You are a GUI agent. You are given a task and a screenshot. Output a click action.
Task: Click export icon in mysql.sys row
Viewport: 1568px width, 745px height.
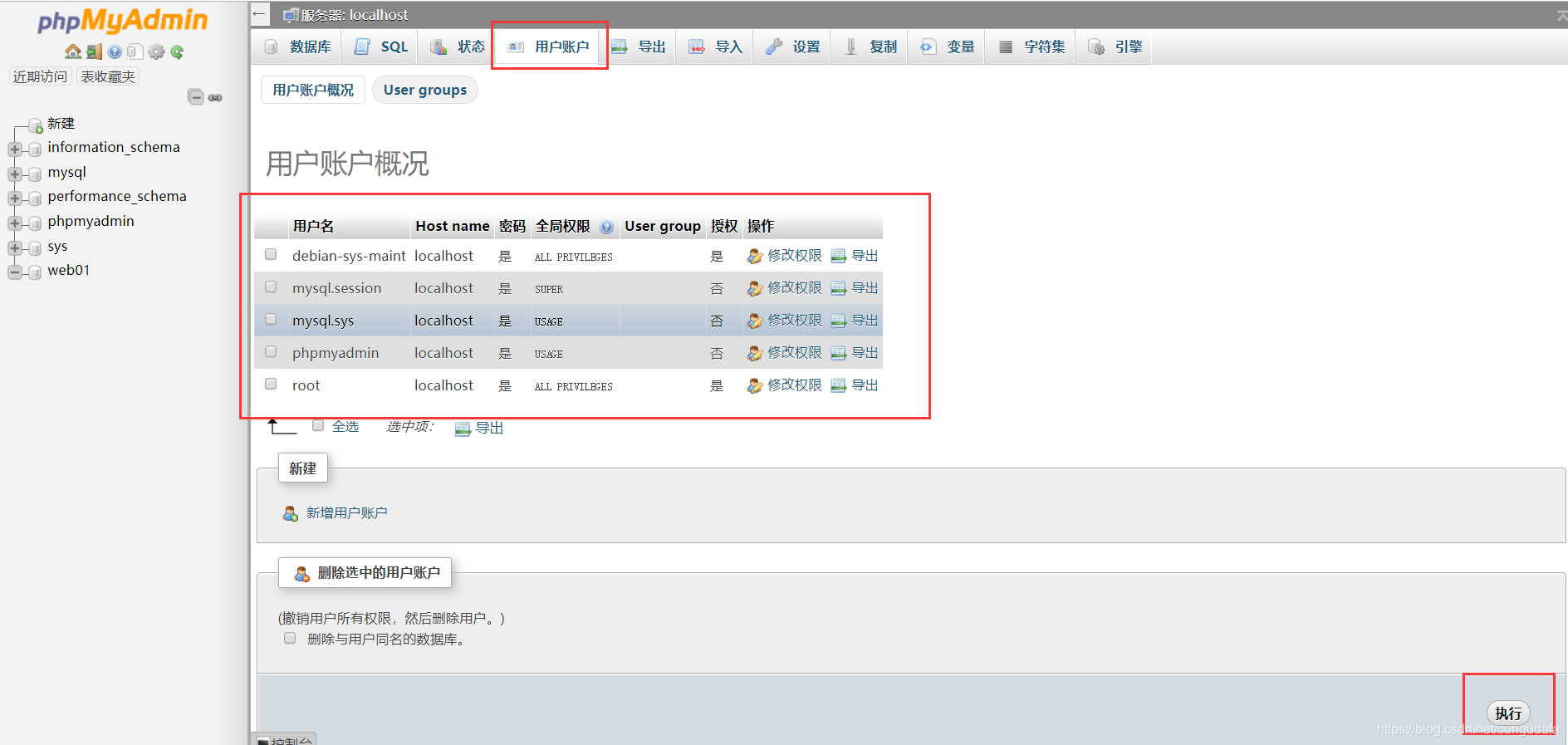pyautogui.click(x=839, y=321)
